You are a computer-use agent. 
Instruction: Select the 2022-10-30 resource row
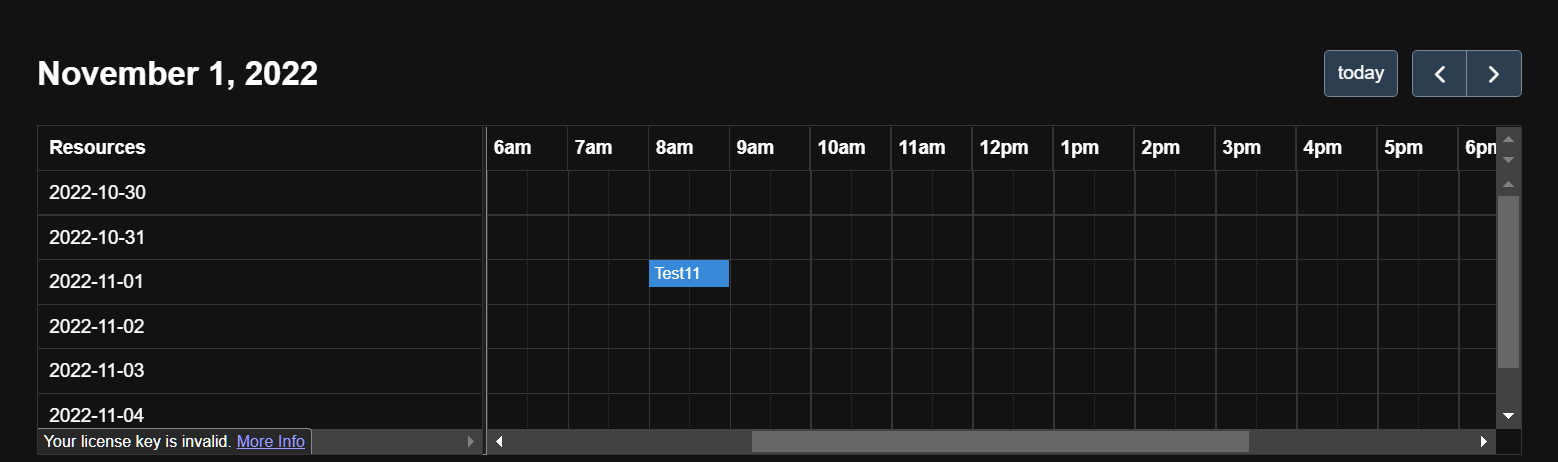(x=260, y=193)
